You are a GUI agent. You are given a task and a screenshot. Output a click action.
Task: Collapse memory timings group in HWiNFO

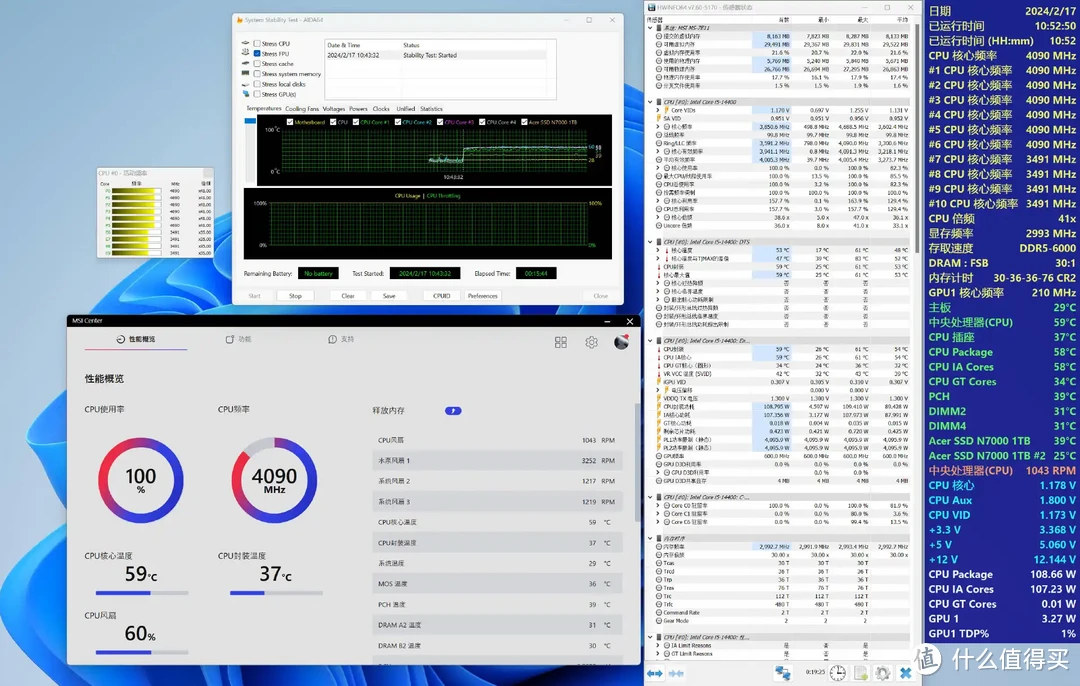click(x=650, y=539)
